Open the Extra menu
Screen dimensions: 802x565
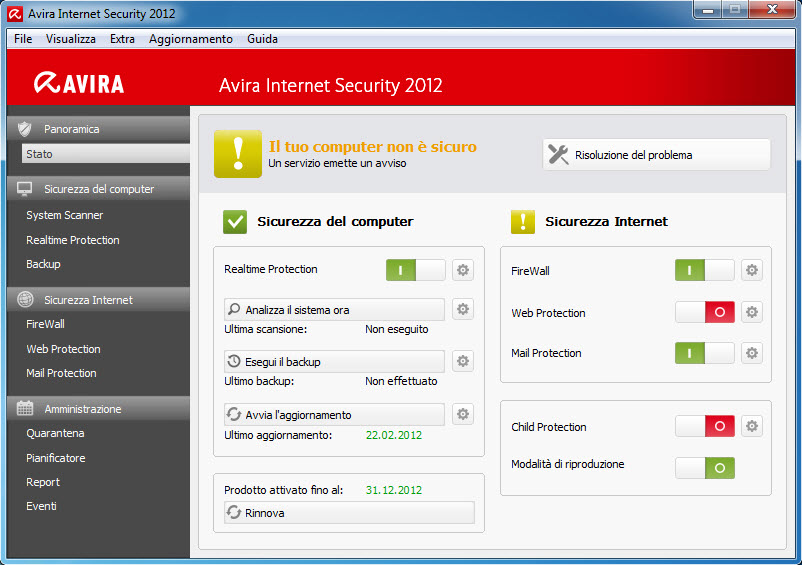(122, 39)
